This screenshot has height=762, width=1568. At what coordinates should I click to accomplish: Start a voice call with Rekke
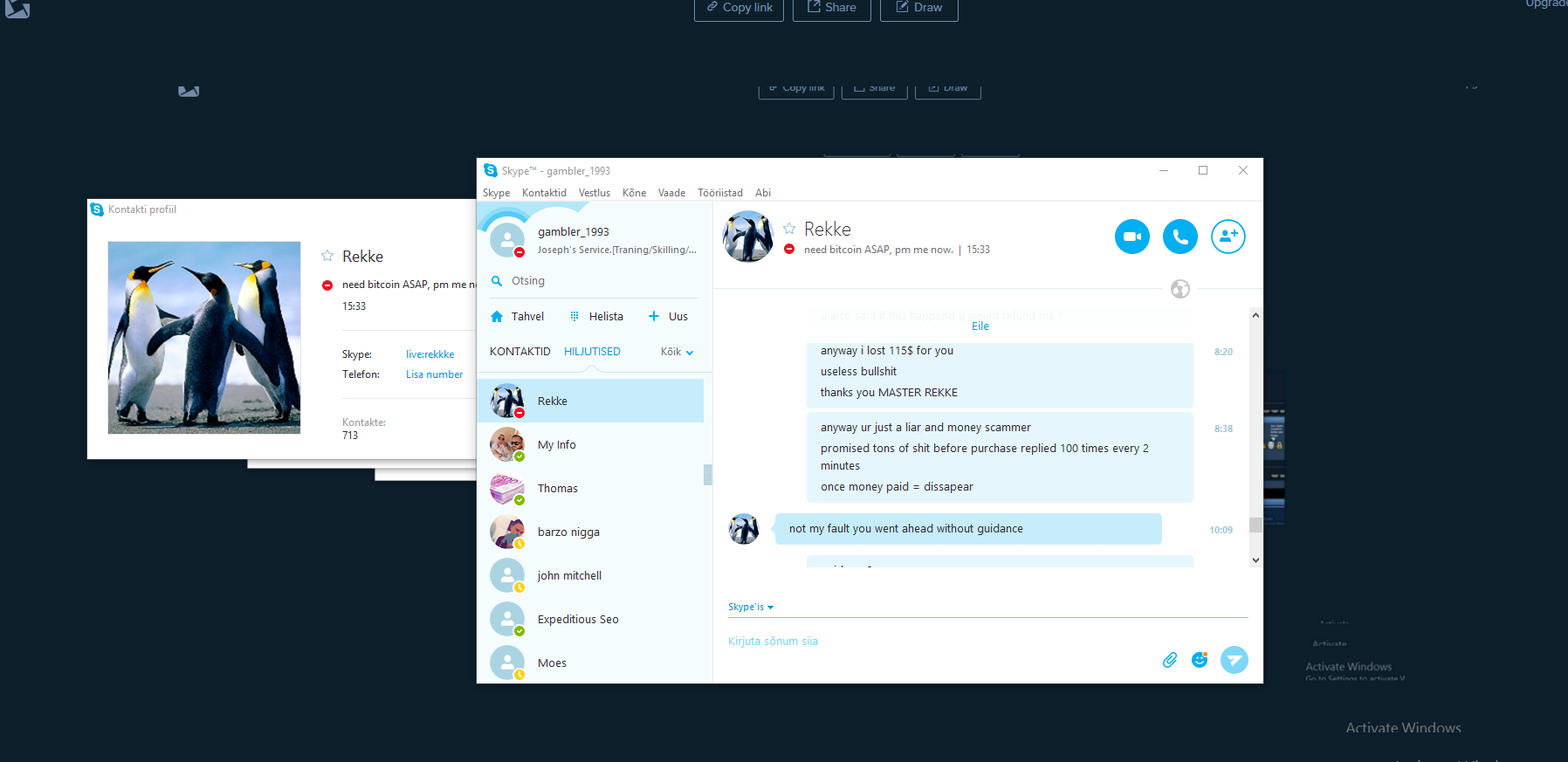click(1179, 237)
